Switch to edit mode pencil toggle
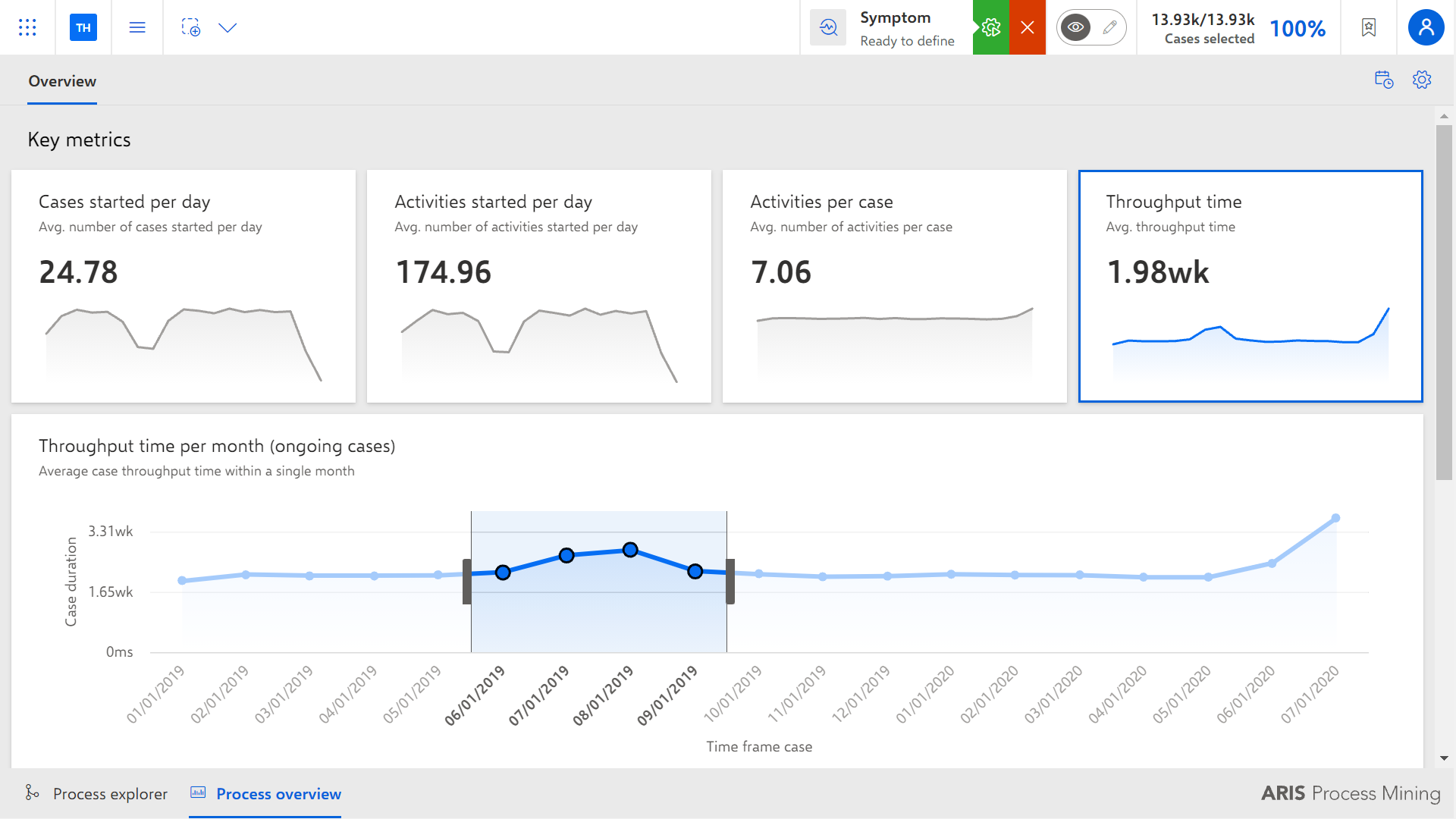Screen dimensions: 1456x819 [1109, 27]
